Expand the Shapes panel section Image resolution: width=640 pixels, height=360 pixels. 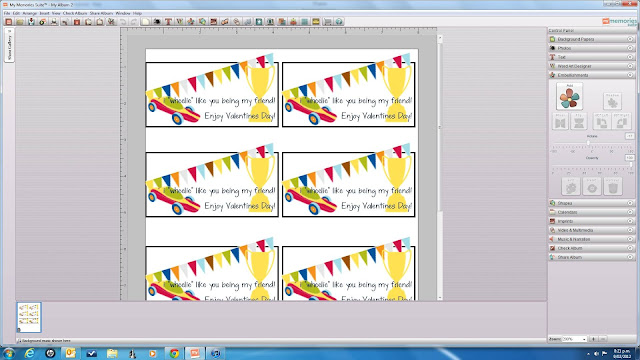pyautogui.click(x=591, y=203)
